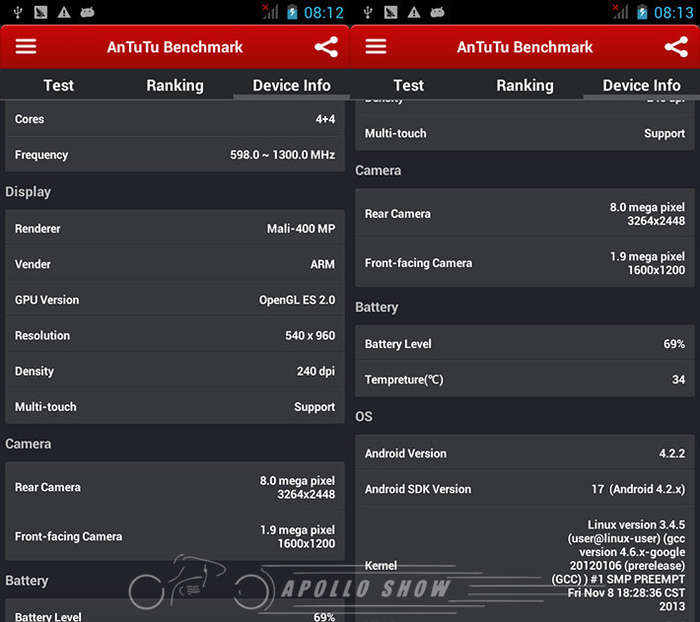Viewport: 700px width, 622px height.
Task: Select Rear Camera row in left screenshot
Action: pos(175,487)
